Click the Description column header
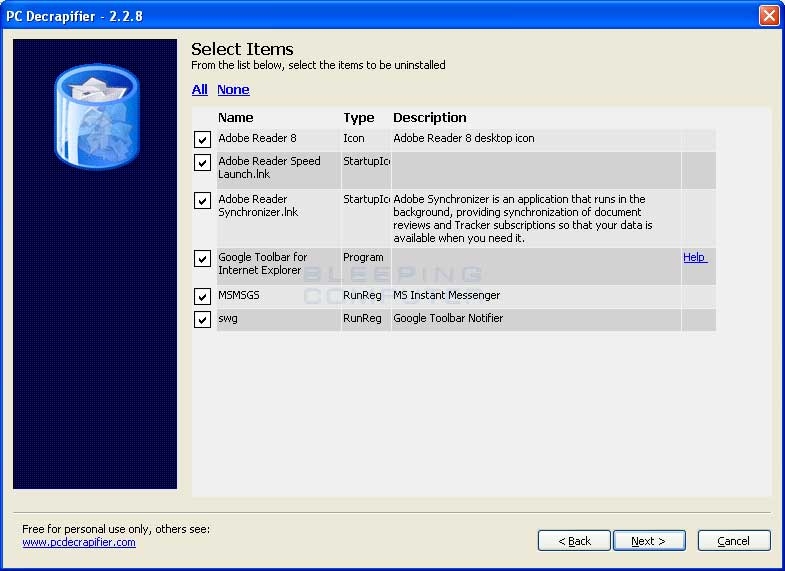 [430, 118]
